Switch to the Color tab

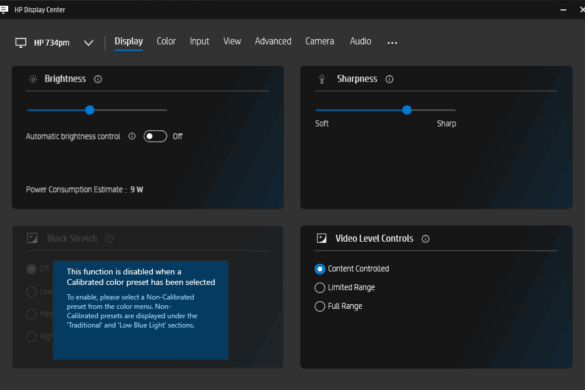point(166,41)
